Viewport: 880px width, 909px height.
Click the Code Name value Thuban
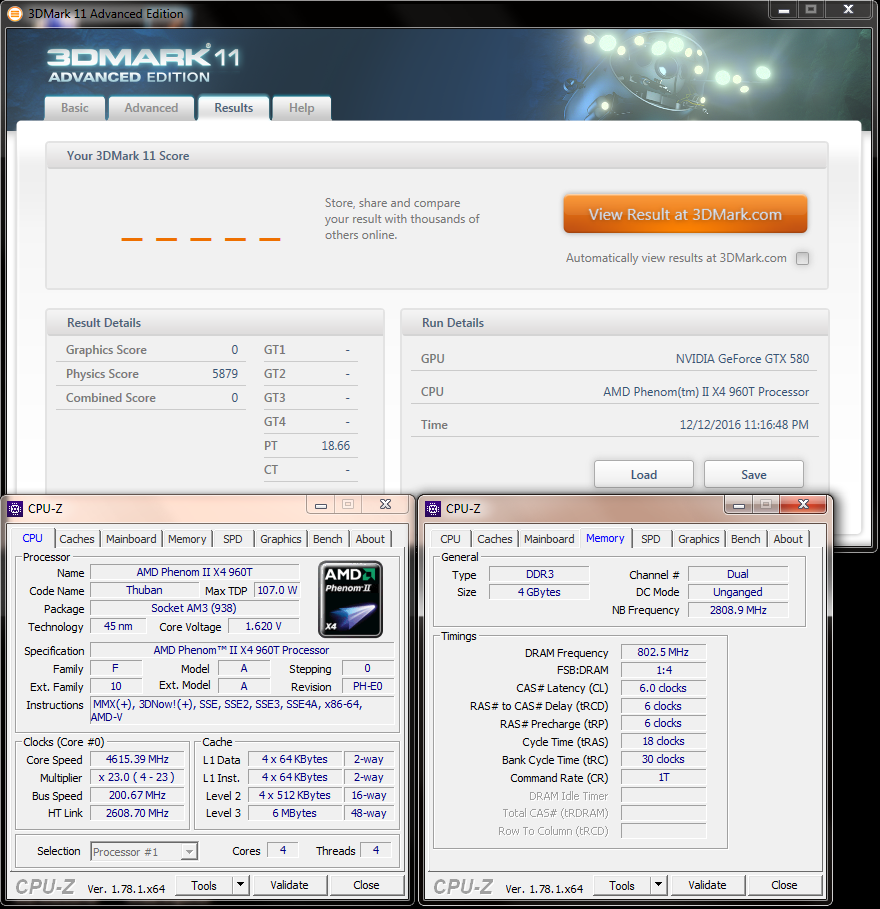coord(144,590)
